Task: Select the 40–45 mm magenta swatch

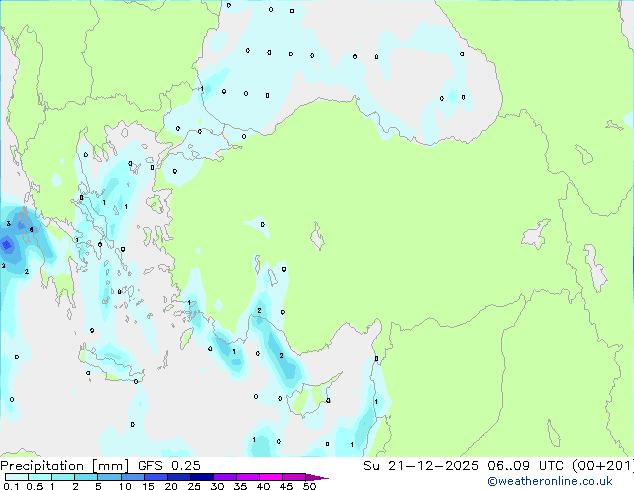Action: click(x=271, y=477)
